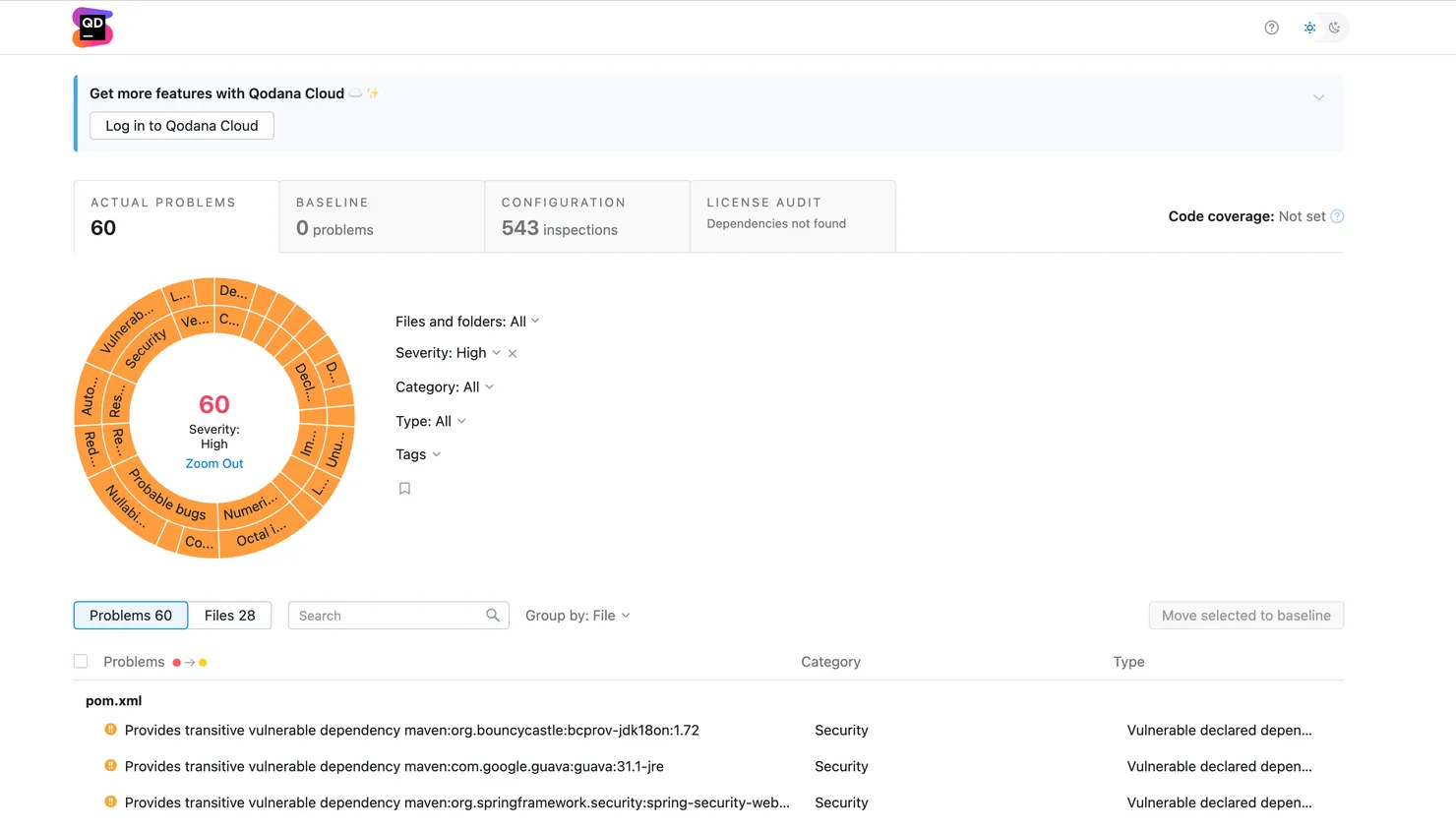Open help via the question mark icon
The image size is (1456, 830).
pos(1271,28)
